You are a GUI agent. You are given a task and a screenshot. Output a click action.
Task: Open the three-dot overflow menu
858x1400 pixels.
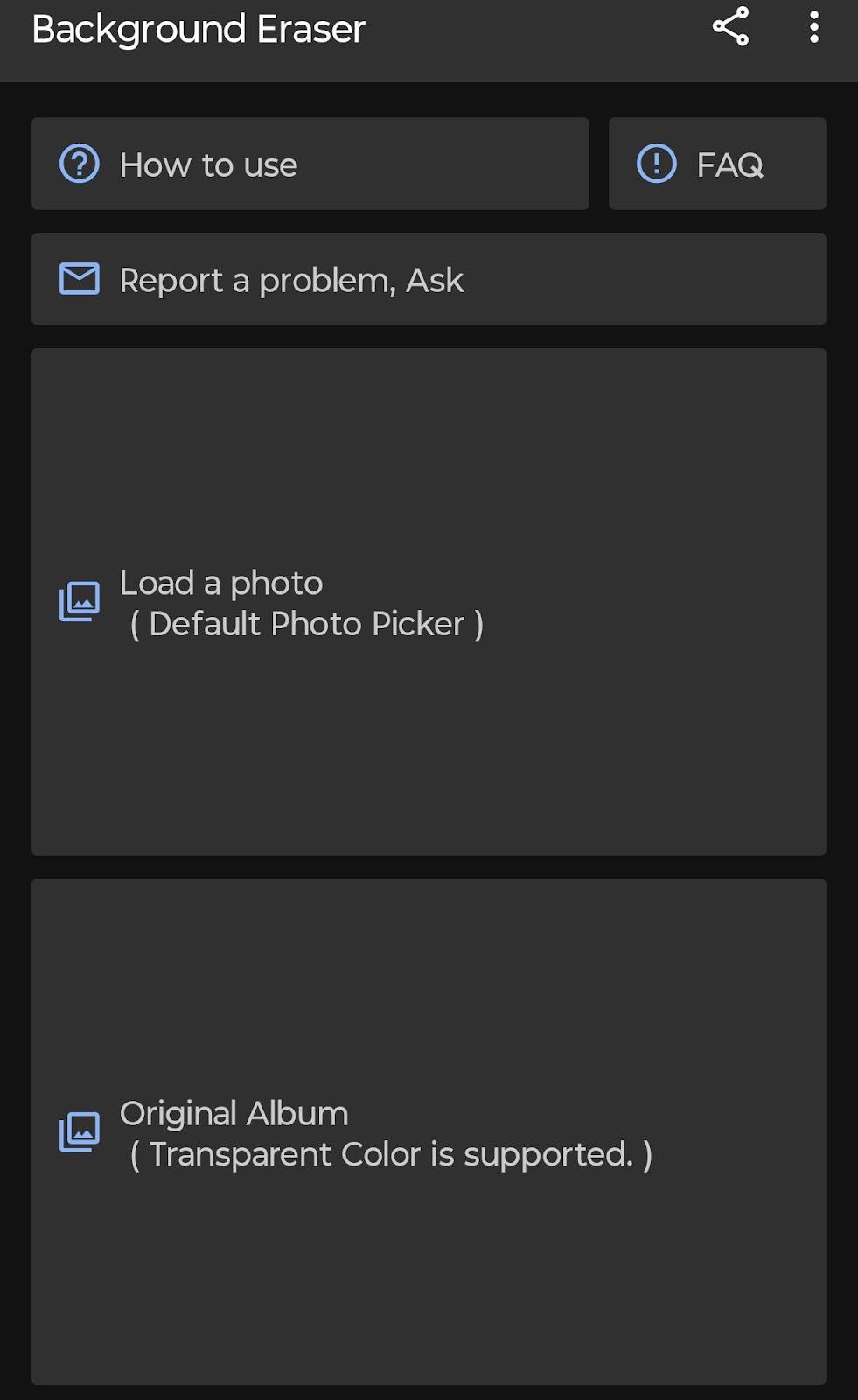(813, 27)
